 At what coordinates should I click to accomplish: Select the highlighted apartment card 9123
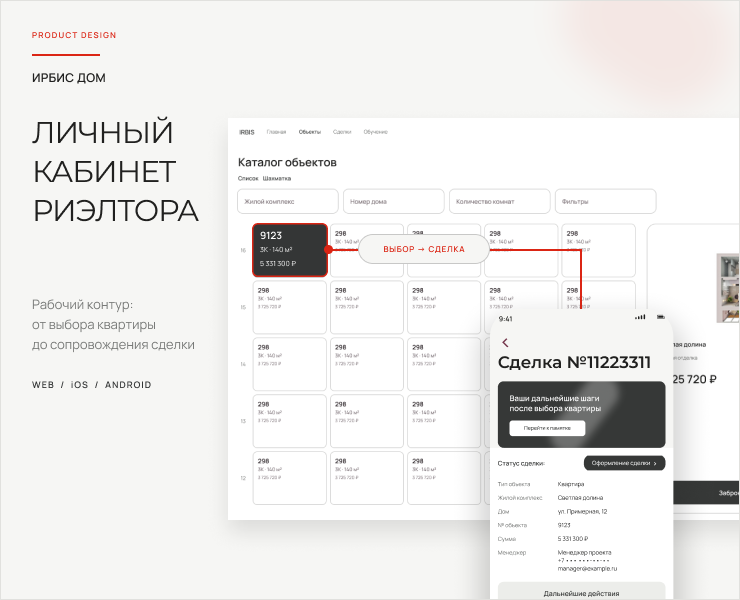click(x=290, y=250)
